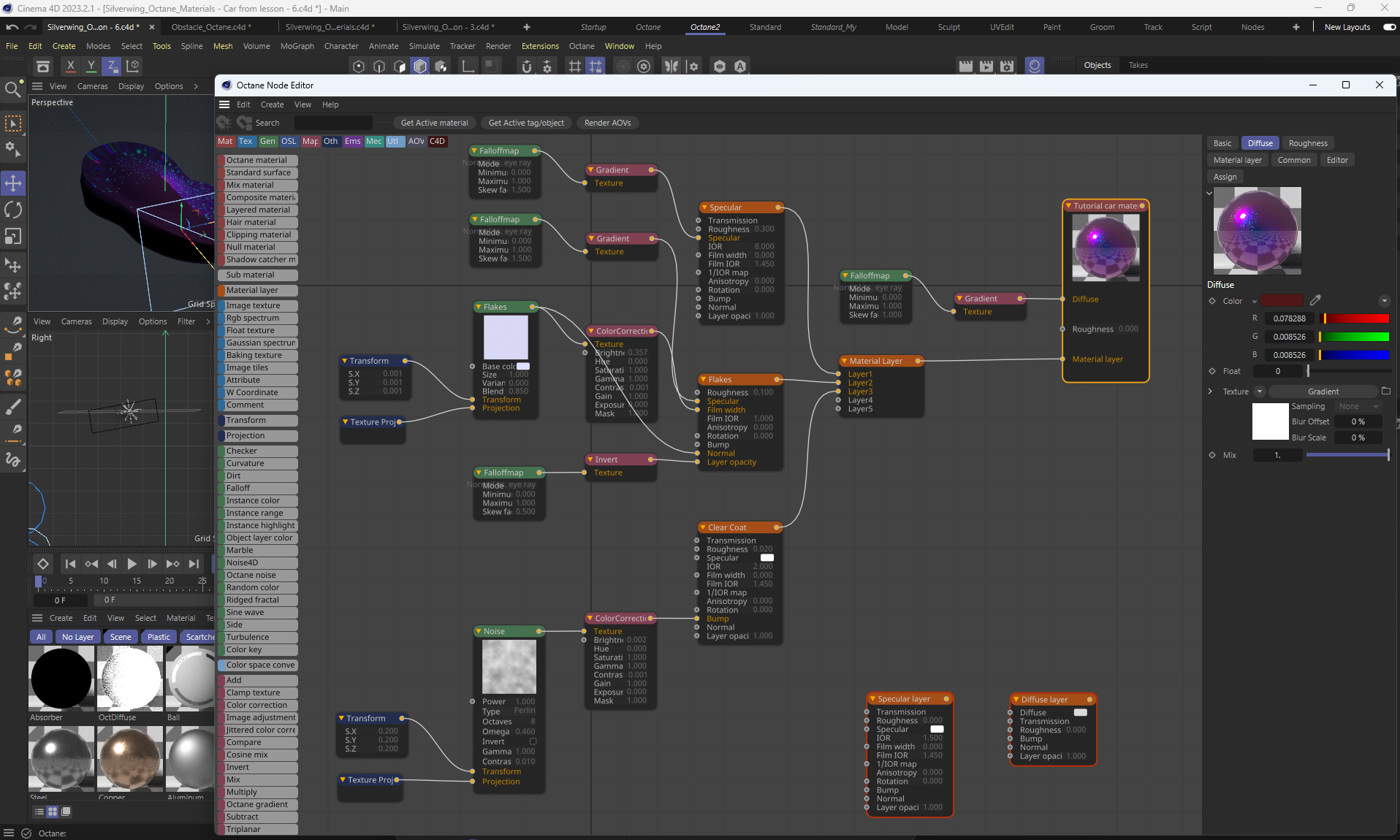1400x840 pixels.
Task: Click Get Active tag/object button
Action: (526, 123)
